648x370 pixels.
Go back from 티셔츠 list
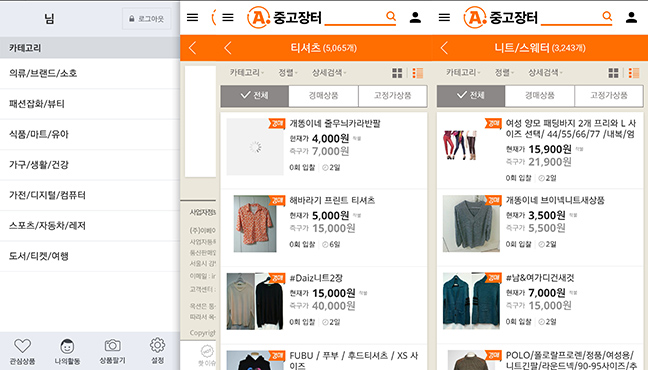pyautogui.click(x=228, y=48)
